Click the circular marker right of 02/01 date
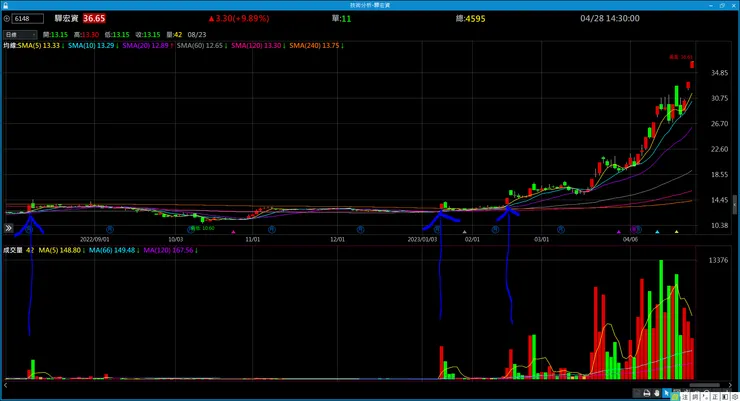The image size is (740, 401). pyautogui.click(x=495, y=229)
